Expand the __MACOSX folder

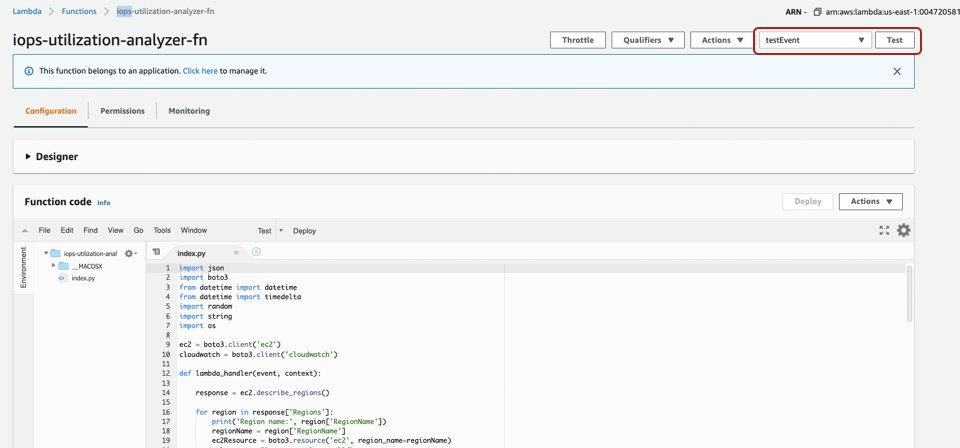pos(53,266)
